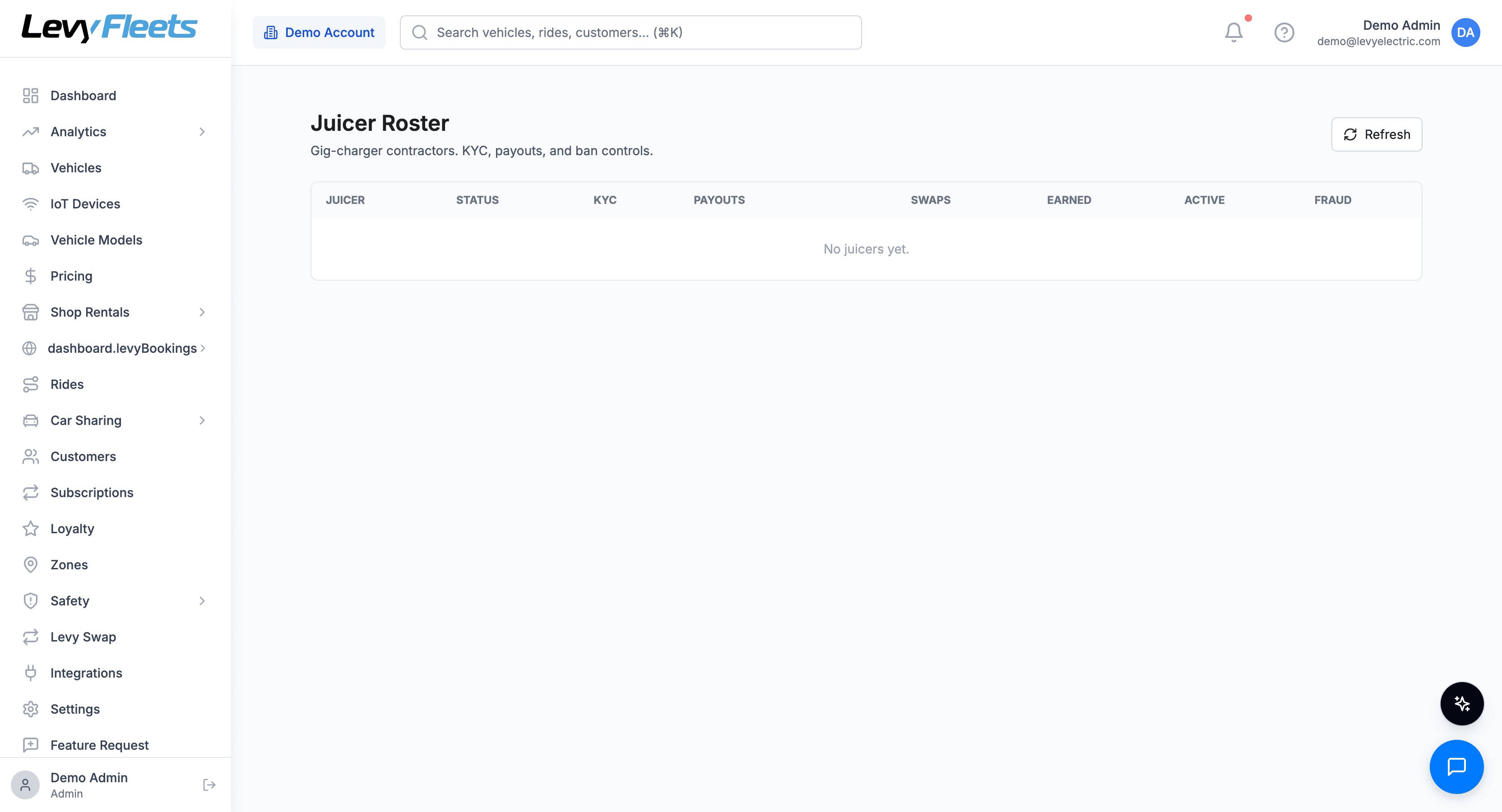Click the Dashboard grid icon
This screenshot has height=812, width=1502.
(30, 96)
